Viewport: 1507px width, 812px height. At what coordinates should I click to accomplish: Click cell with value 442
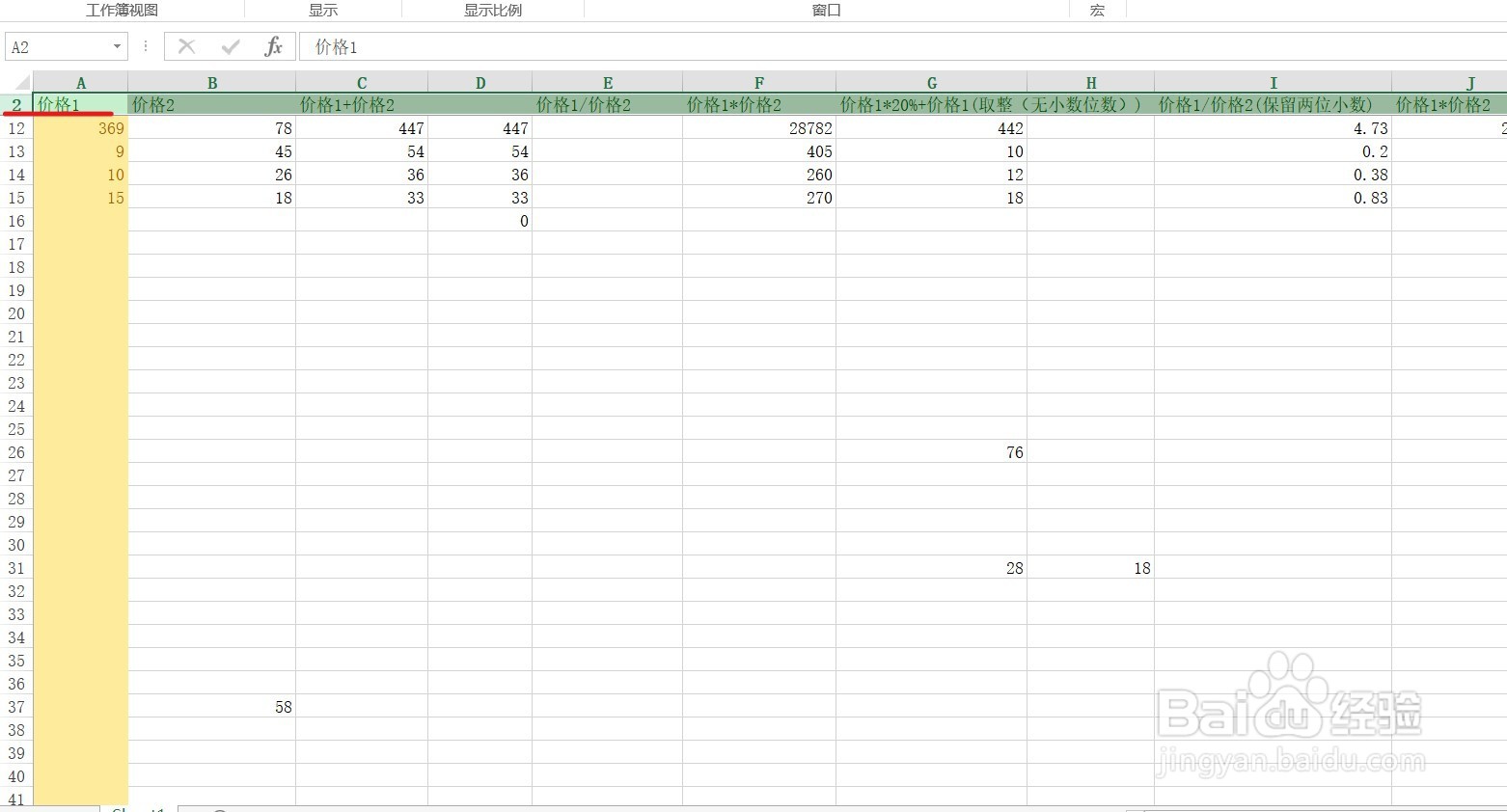pos(932,128)
